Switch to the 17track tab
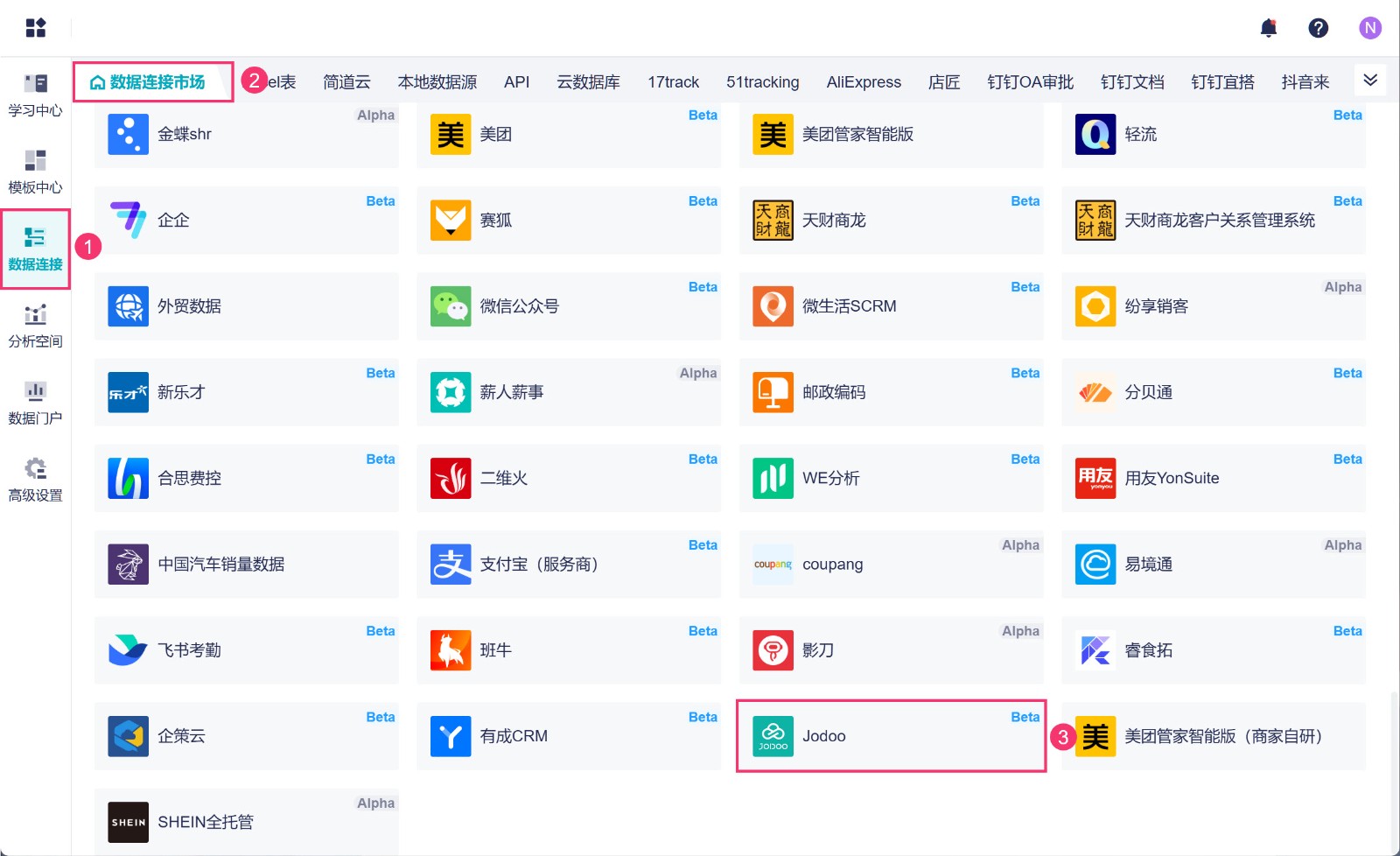The width and height of the screenshot is (1400, 856). click(673, 81)
